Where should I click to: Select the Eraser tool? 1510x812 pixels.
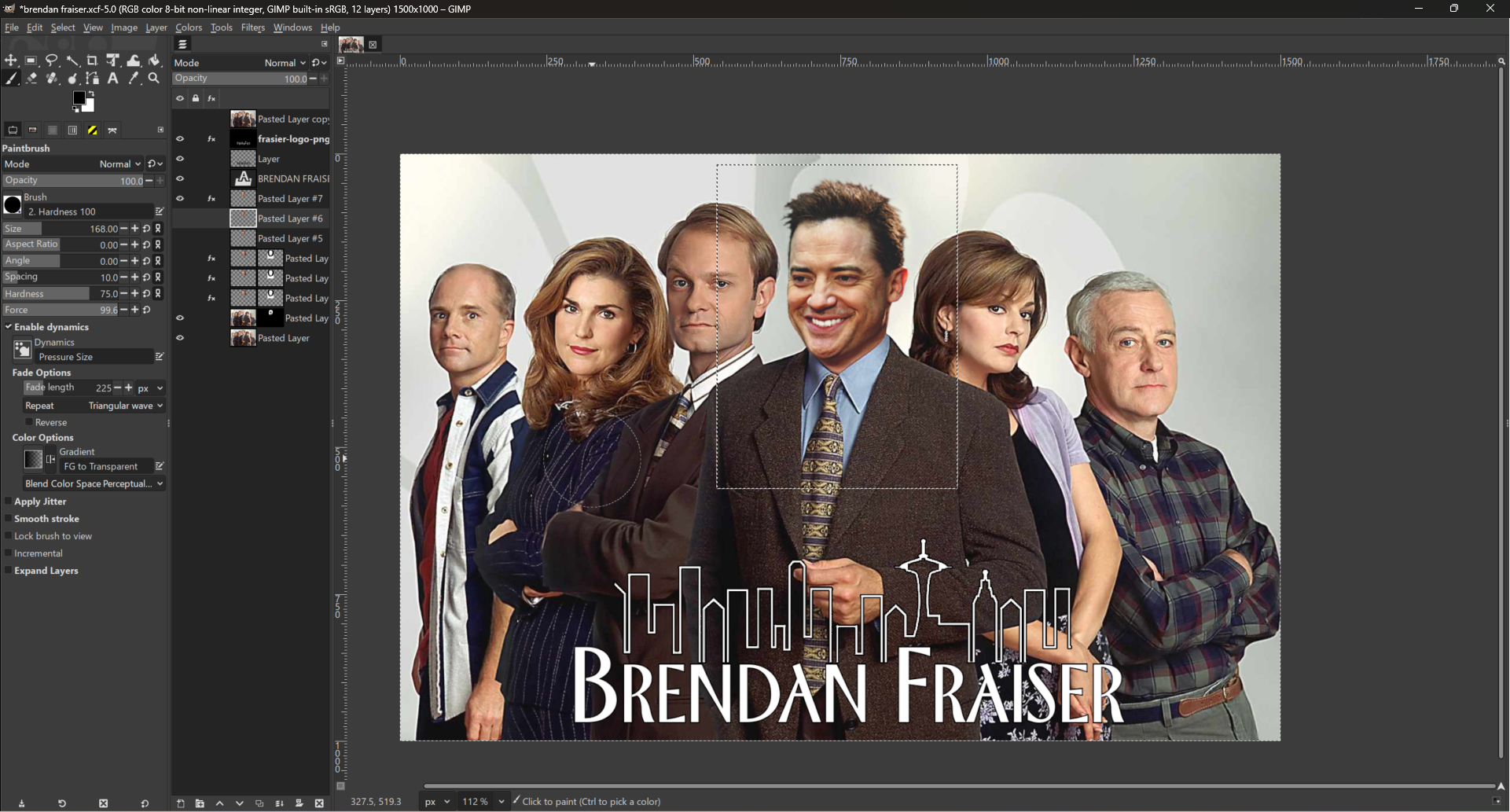coord(31,79)
